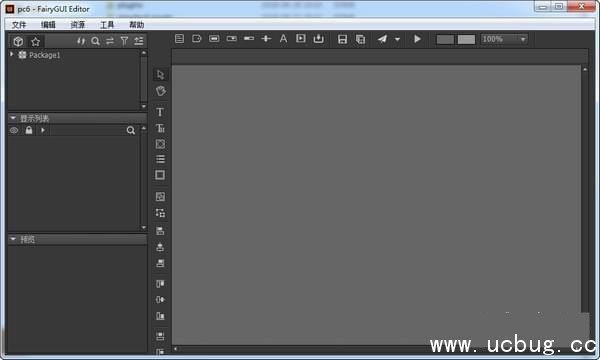Click canvas vertical scrollbar up arrow

[x=585, y=70]
